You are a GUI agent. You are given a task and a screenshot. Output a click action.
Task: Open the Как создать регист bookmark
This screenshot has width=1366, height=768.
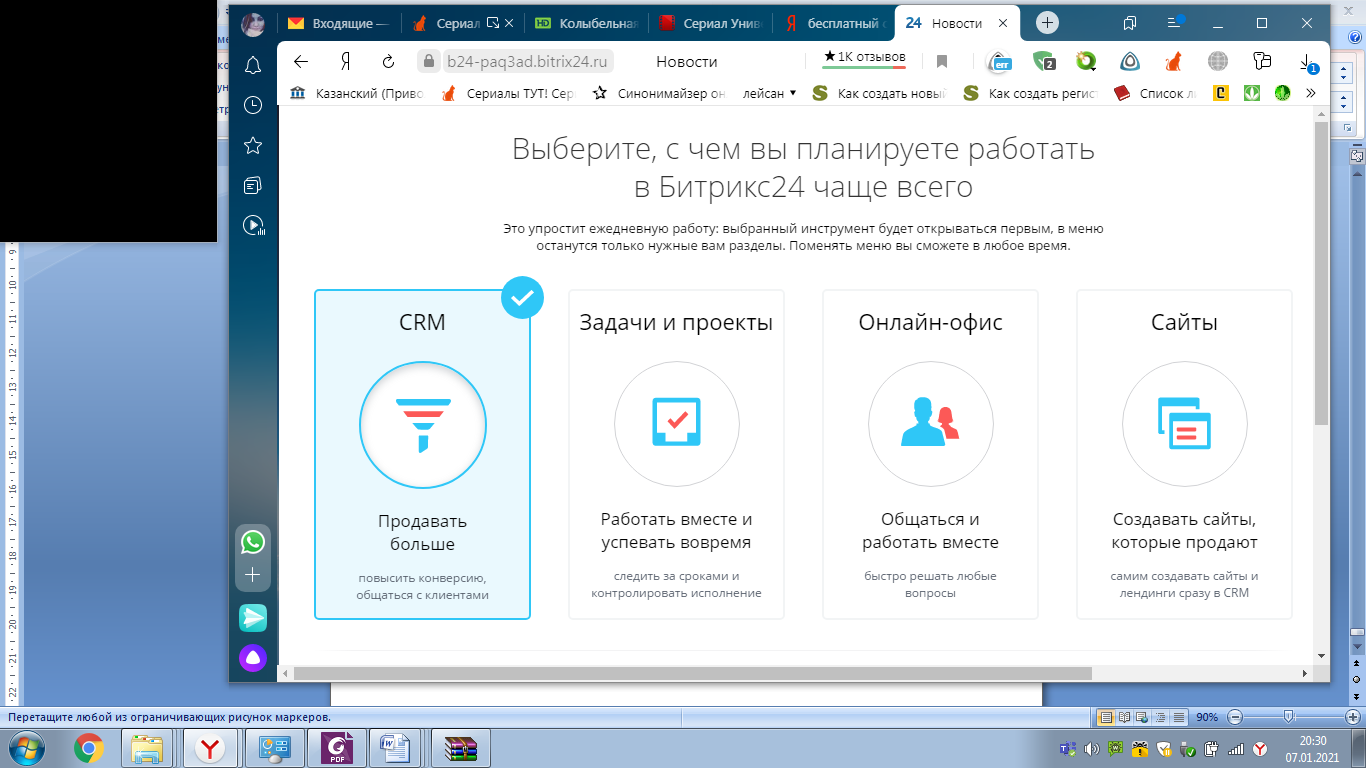(x=1031, y=93)
